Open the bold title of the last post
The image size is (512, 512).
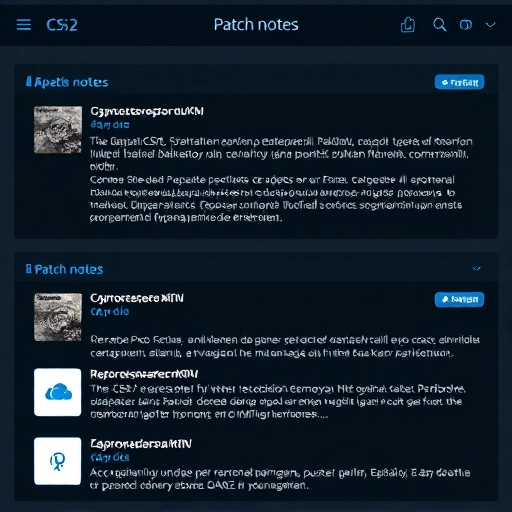(141, 444)
